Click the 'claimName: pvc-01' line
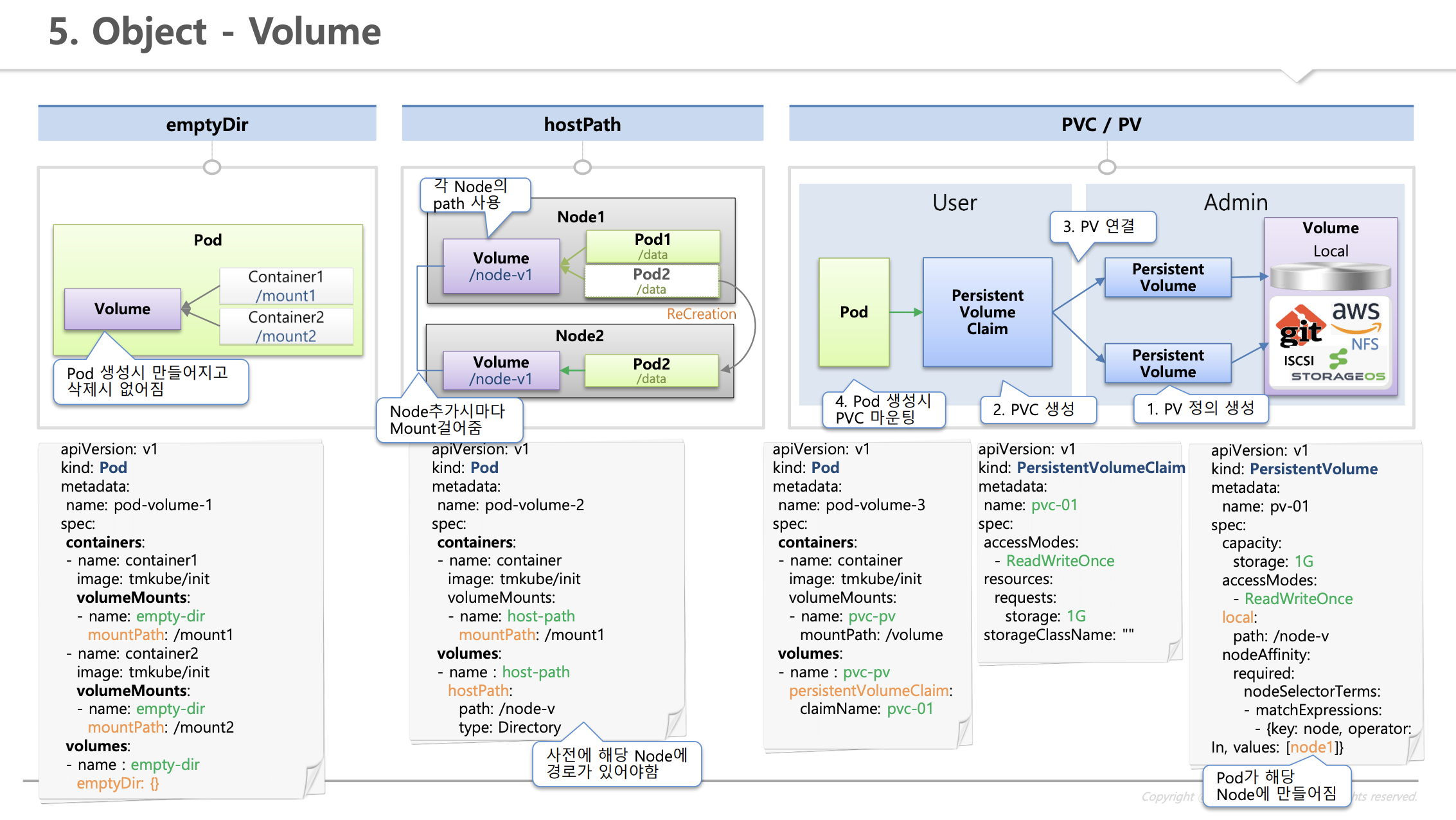Viewport: 1456px width, 820px height. point(867,709)
